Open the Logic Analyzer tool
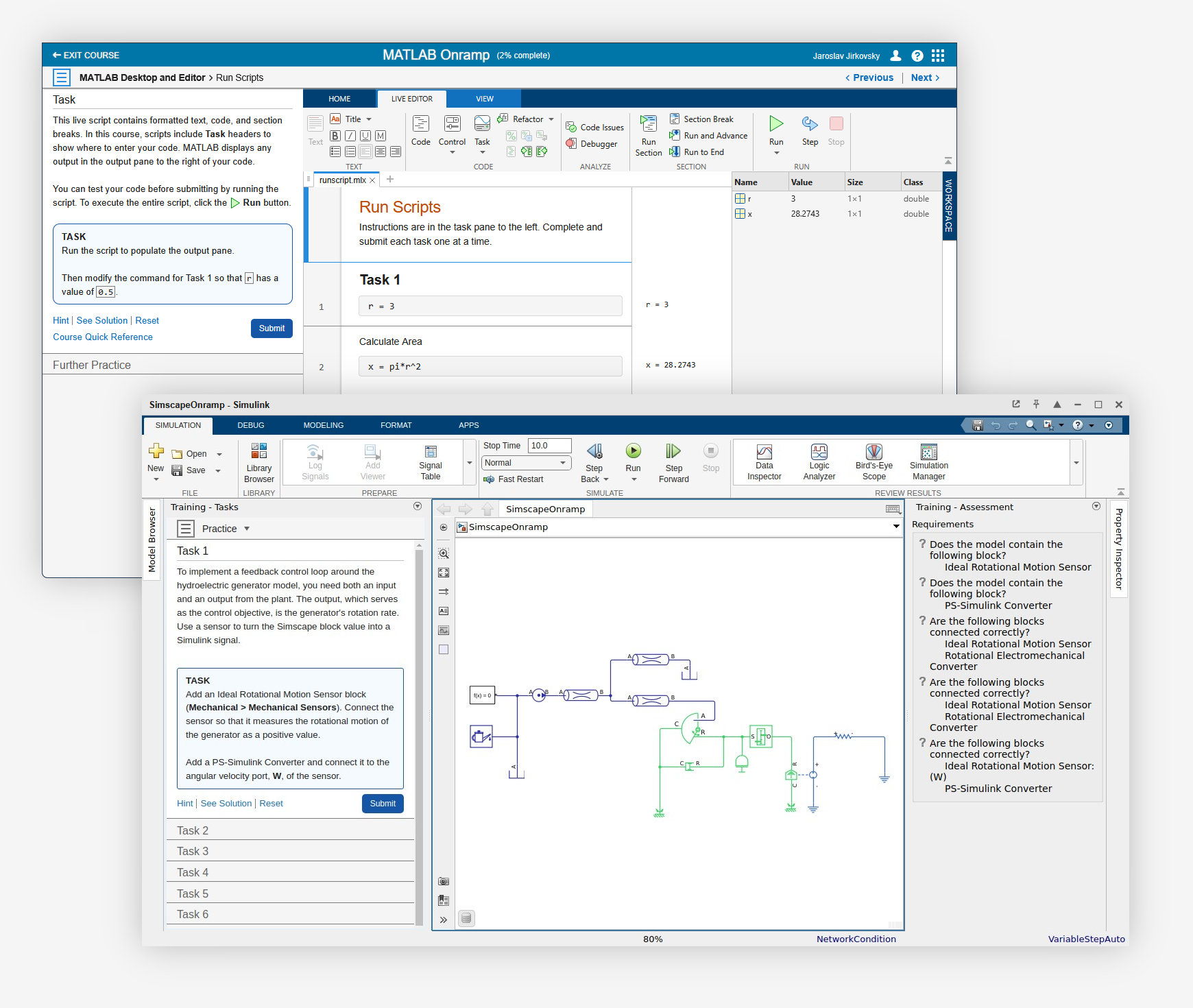 point(819,453)
